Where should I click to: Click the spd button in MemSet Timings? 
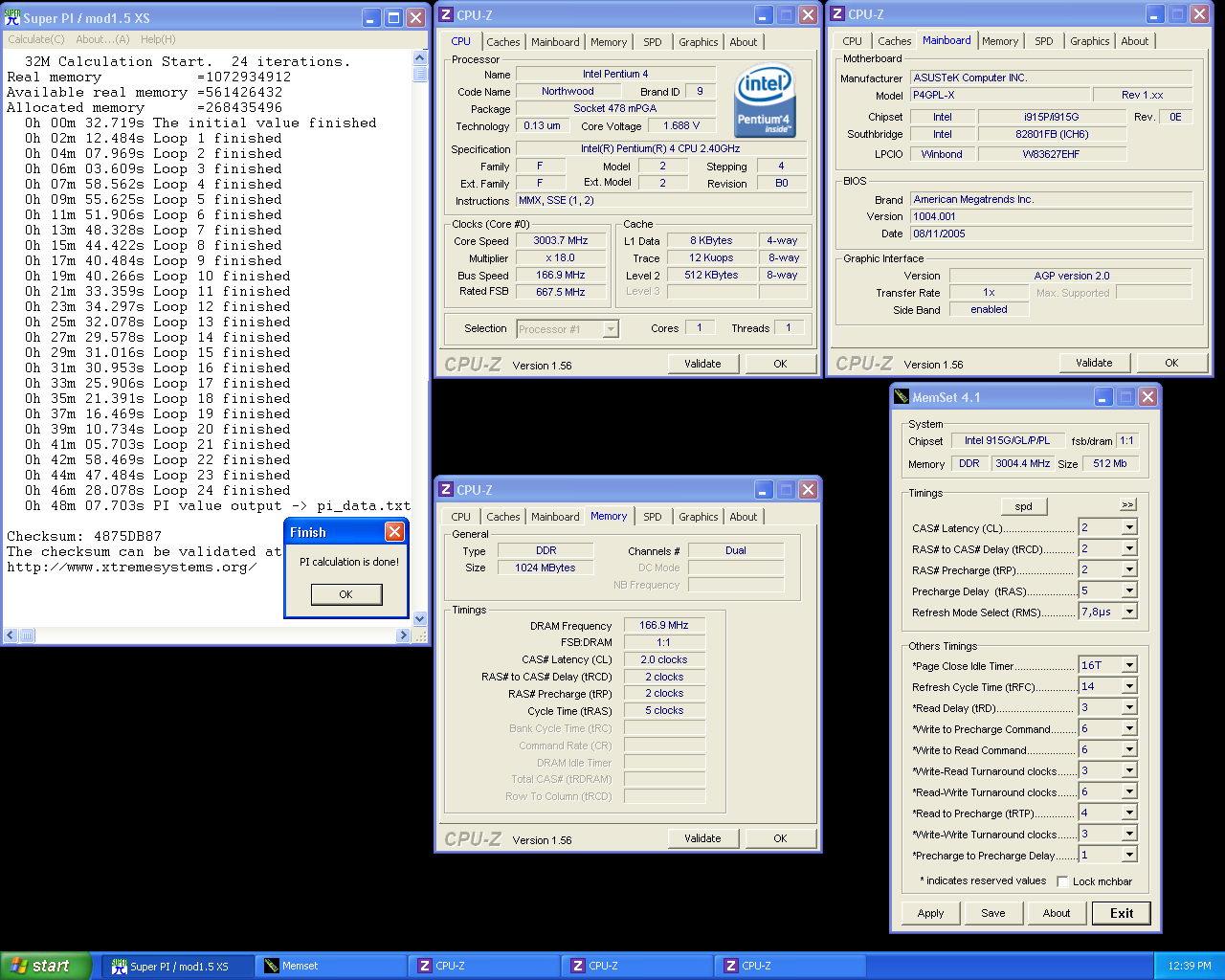point(1023,506)
